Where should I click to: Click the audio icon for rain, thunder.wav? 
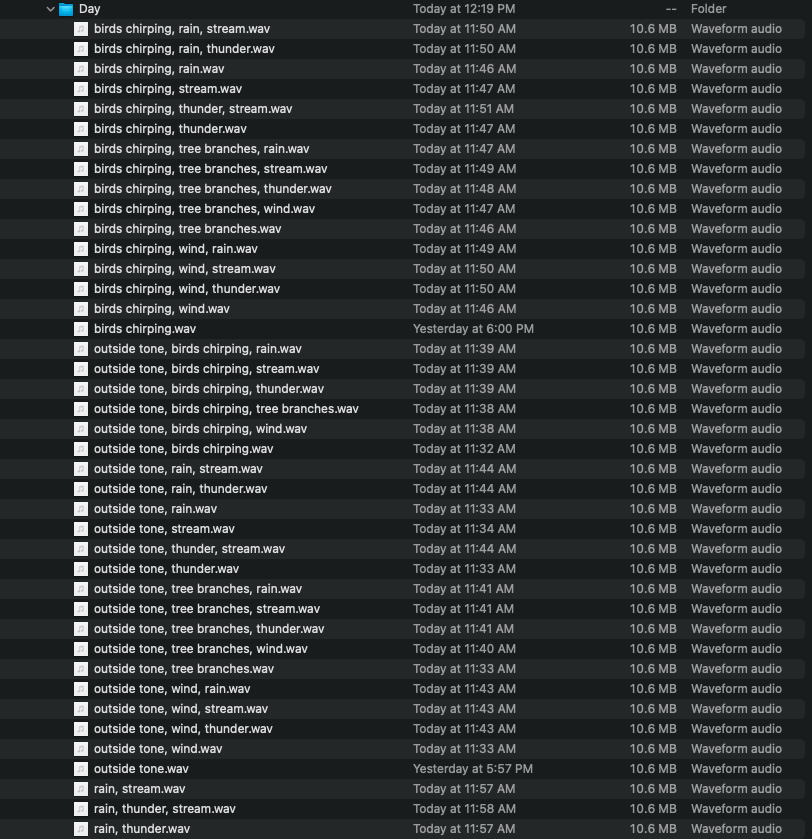(x=81, y=829)
